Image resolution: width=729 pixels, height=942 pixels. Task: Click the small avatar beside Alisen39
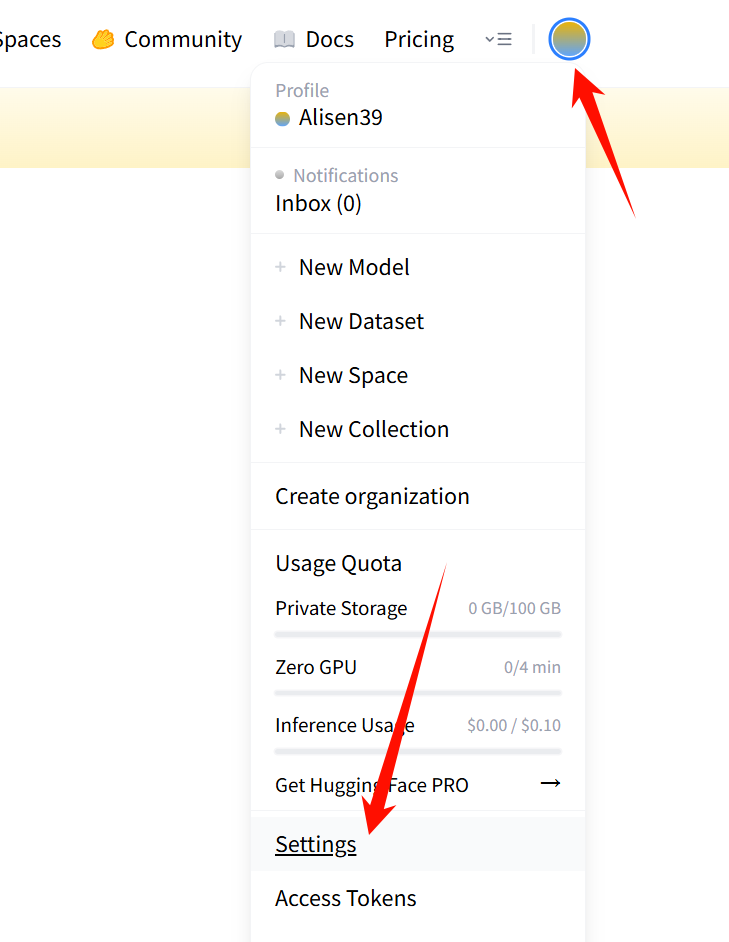[283, 119]
